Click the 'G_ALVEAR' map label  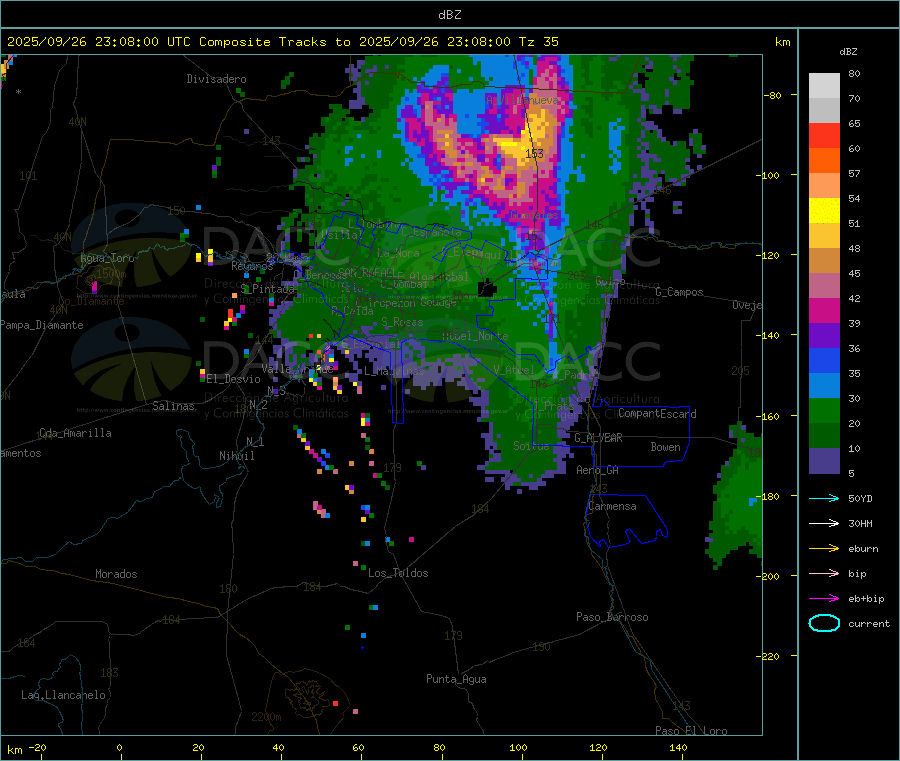click(598, 438)
